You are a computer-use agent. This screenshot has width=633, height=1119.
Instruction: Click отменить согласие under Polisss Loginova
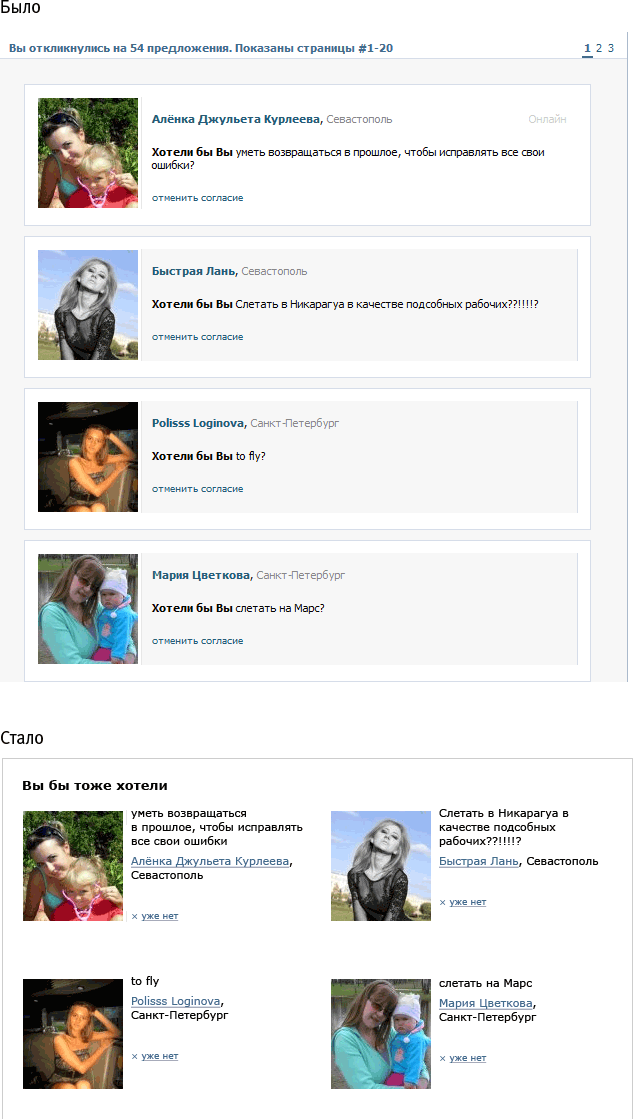[x=198, y=489]
